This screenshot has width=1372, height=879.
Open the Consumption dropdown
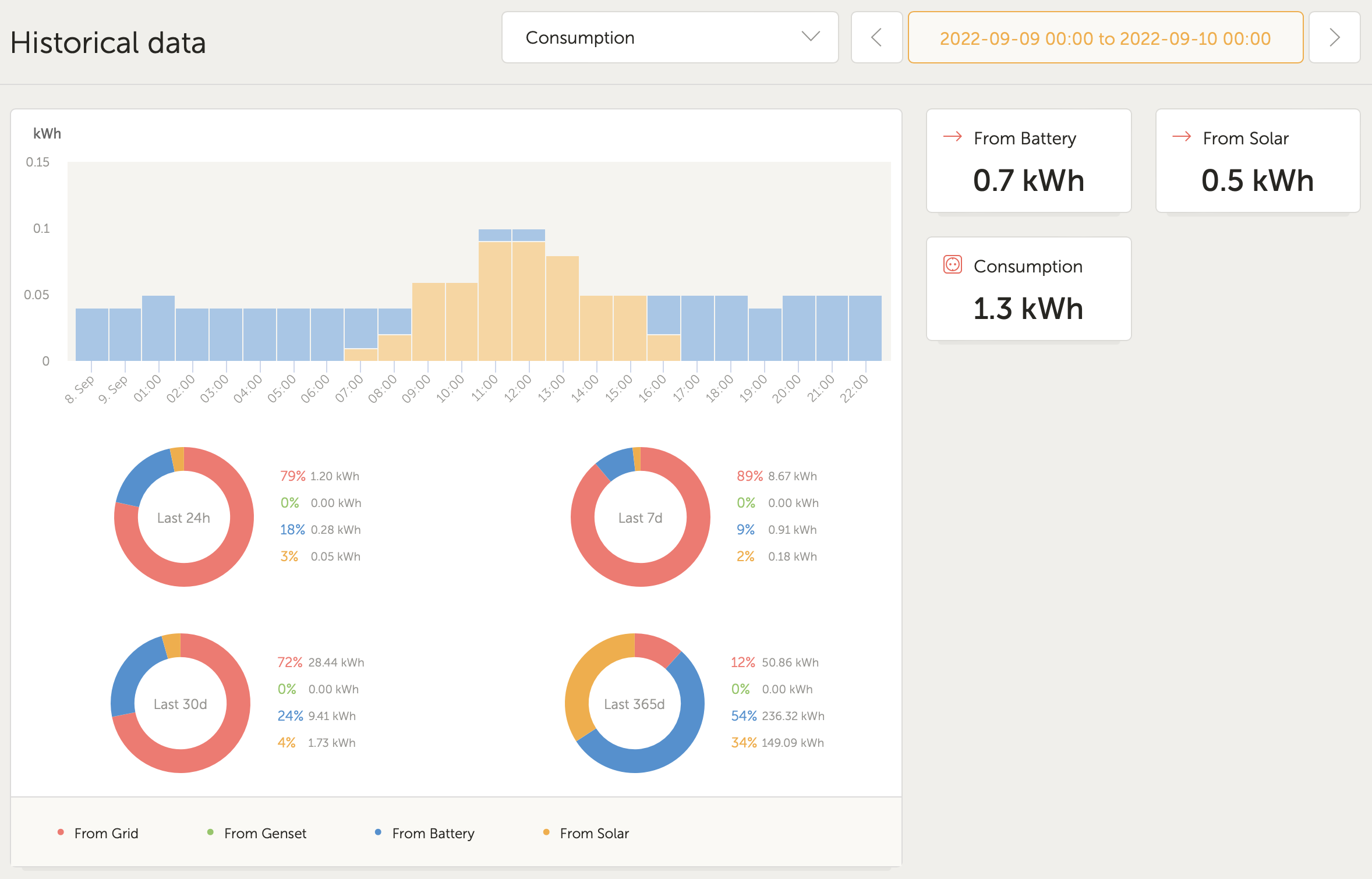(670, 38)
